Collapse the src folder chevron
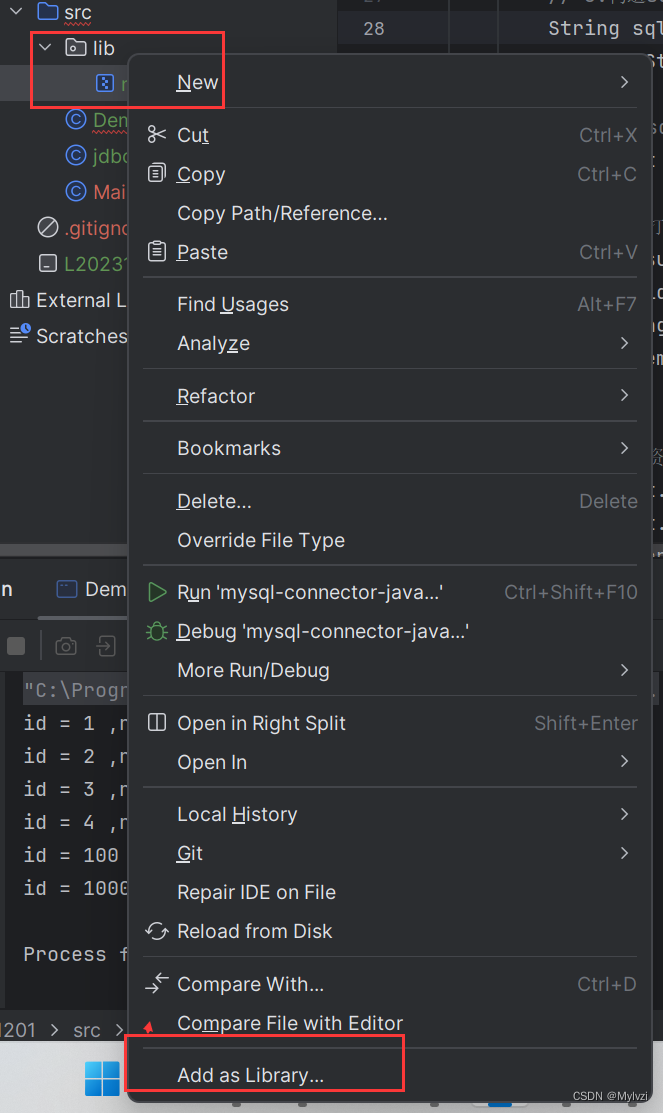Viewport: 663px width, 1113px height. [x=16, y=11]
